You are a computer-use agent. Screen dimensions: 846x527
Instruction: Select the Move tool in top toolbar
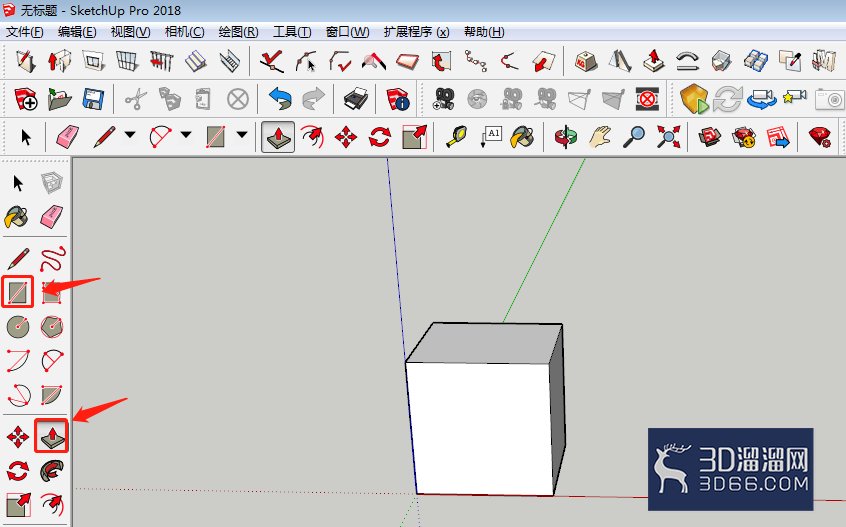346,137
